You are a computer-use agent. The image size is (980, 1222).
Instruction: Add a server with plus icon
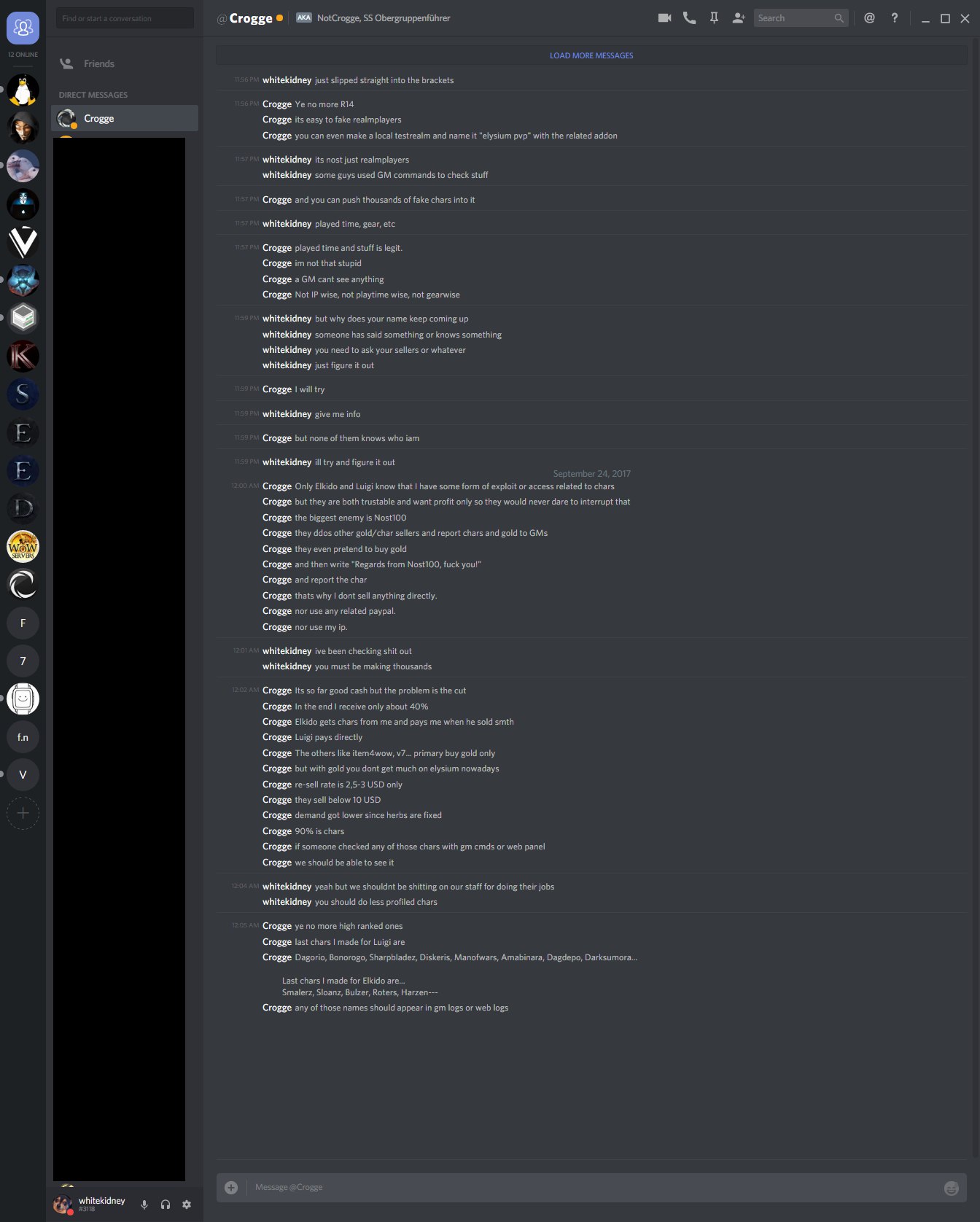(23, 813)
